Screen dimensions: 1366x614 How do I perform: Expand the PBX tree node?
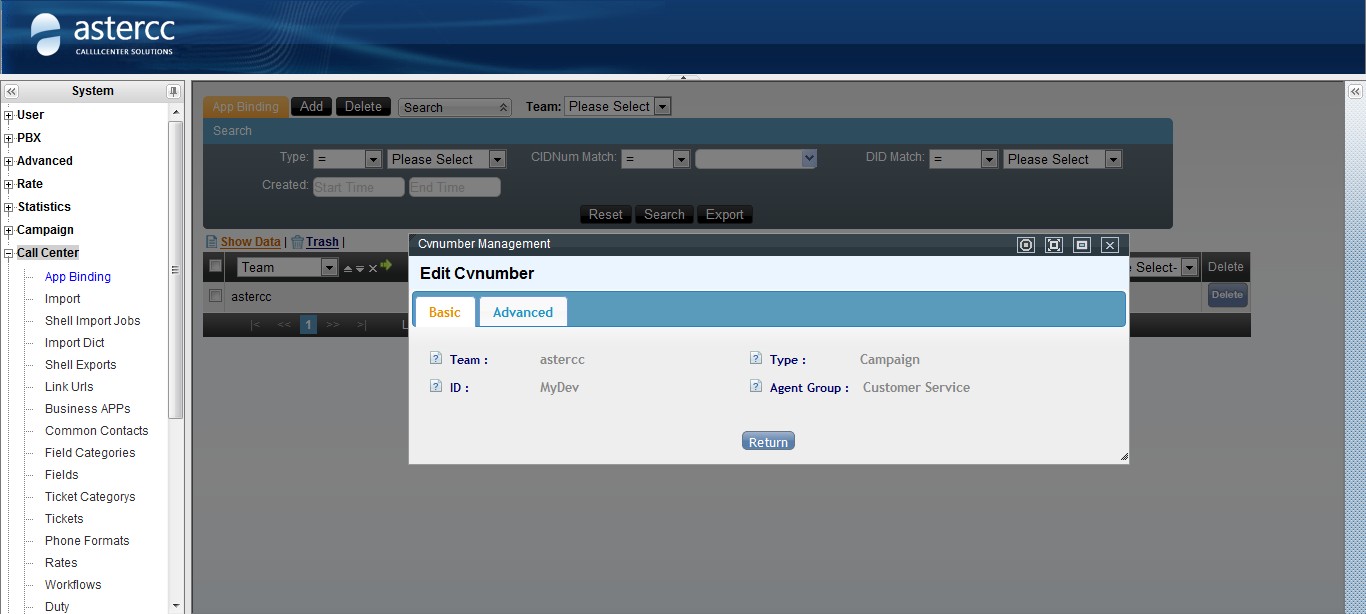pyautogui.click(x=9, y=138)
